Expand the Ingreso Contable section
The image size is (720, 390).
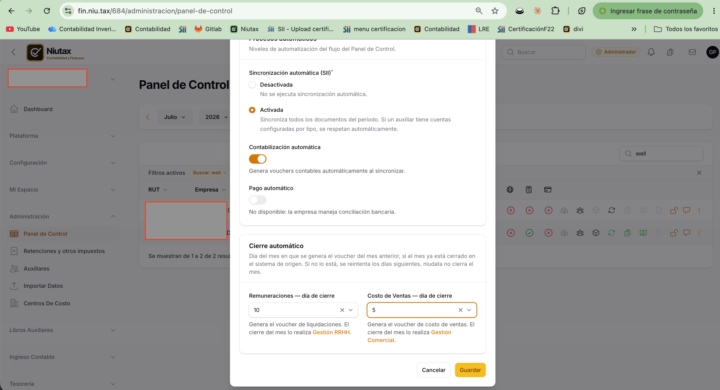click(x=62, y=357)
